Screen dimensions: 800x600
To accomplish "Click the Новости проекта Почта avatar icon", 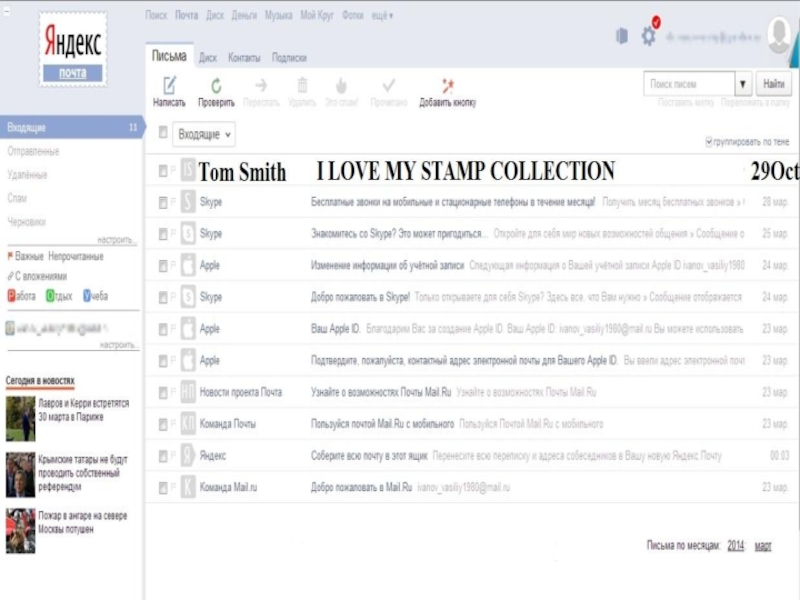I will [188, 392].
